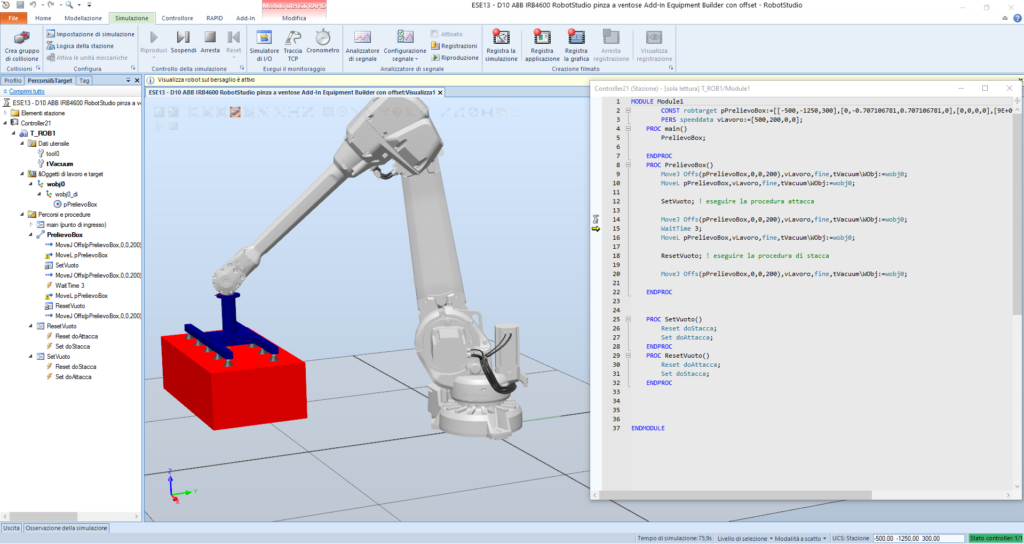Collapse the ResetVuoto procedure node
Image resolution: width=1024 pixels, height=544 pixels.
pyautogui.click(x=31, y=325)
